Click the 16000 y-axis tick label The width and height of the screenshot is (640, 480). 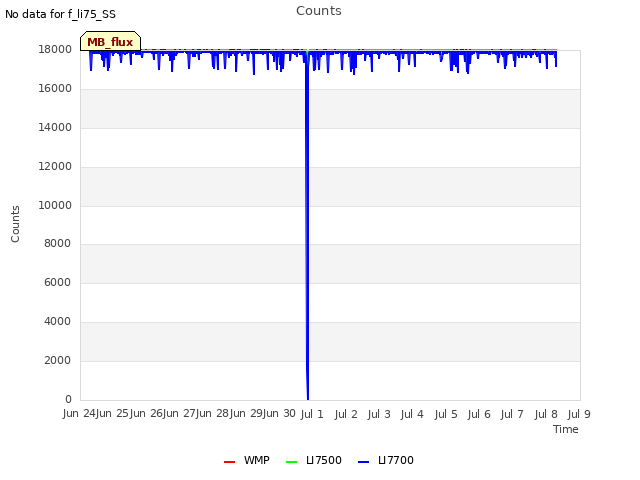click(x=55, y=88)
